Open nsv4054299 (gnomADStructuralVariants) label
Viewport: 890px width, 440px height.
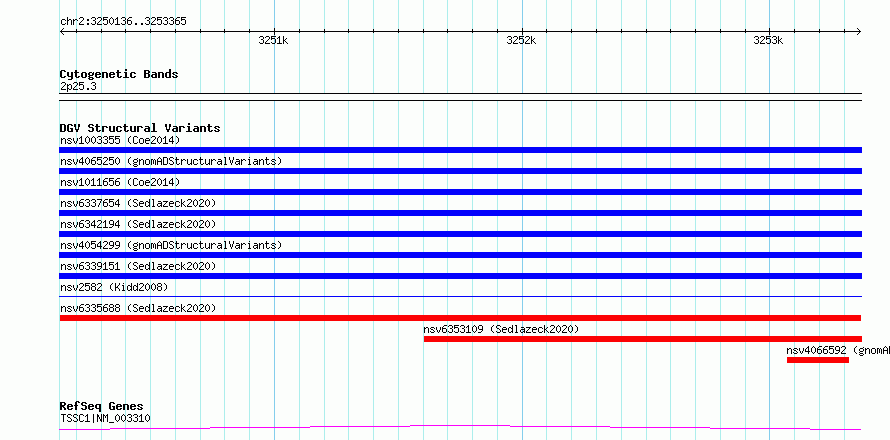(171, 245)
